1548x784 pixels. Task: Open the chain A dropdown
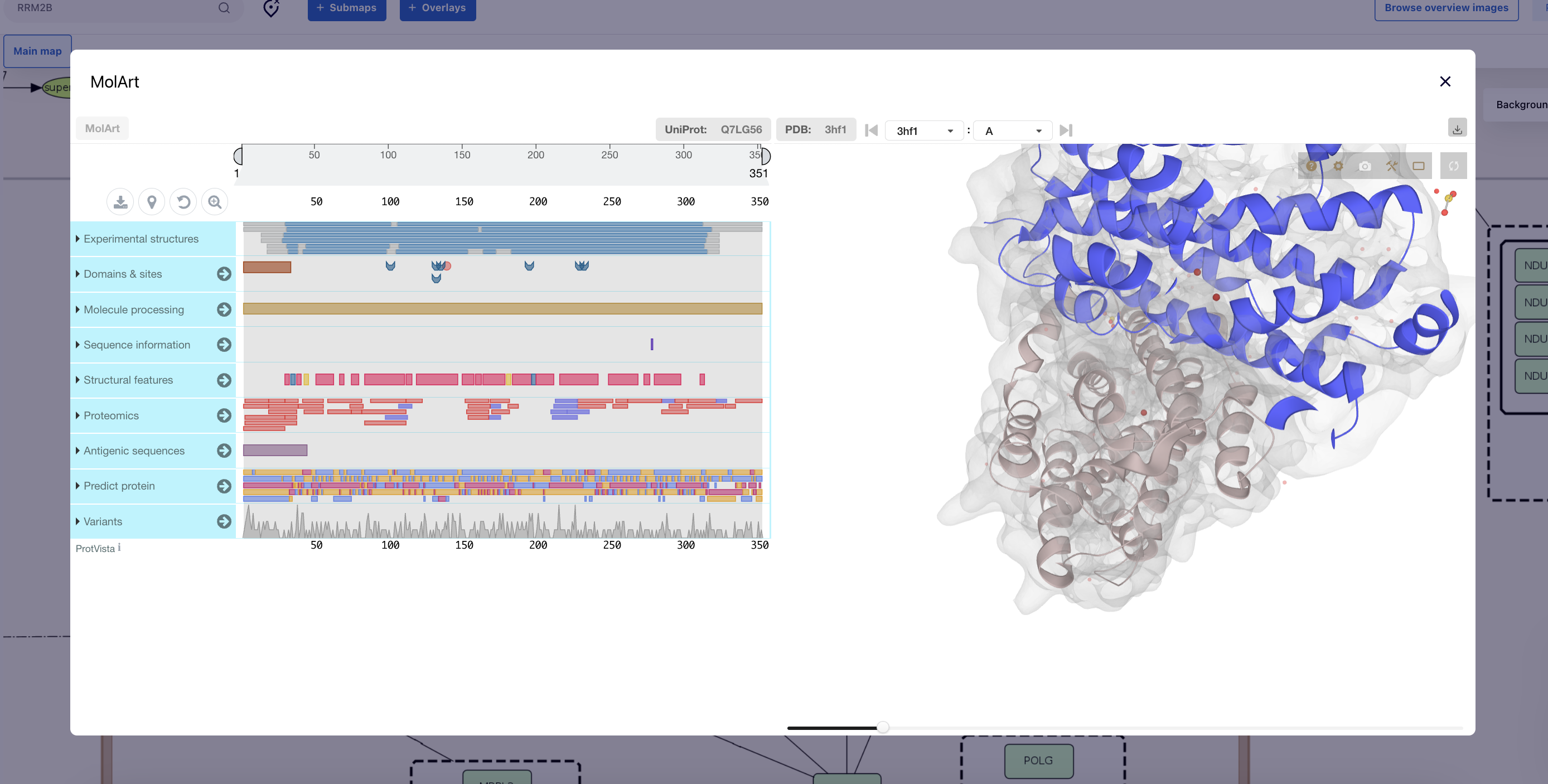point(1013,131)
